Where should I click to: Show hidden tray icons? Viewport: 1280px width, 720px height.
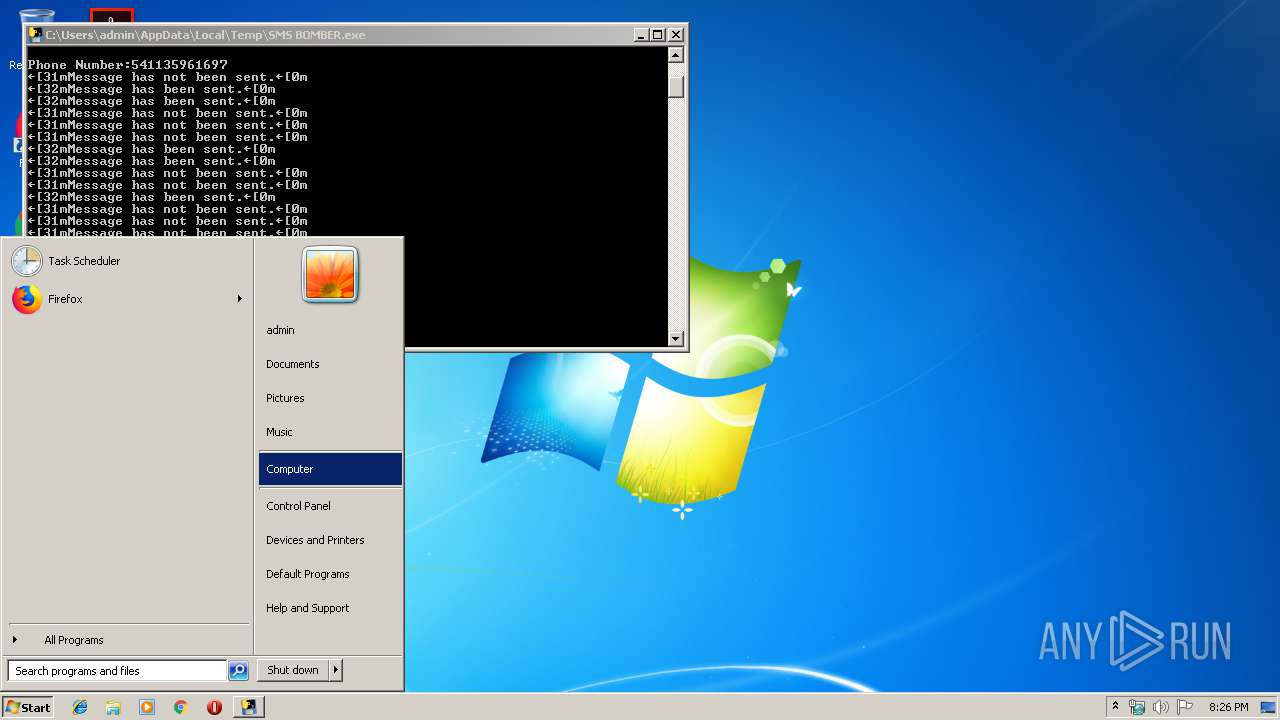pos(1115,707)
